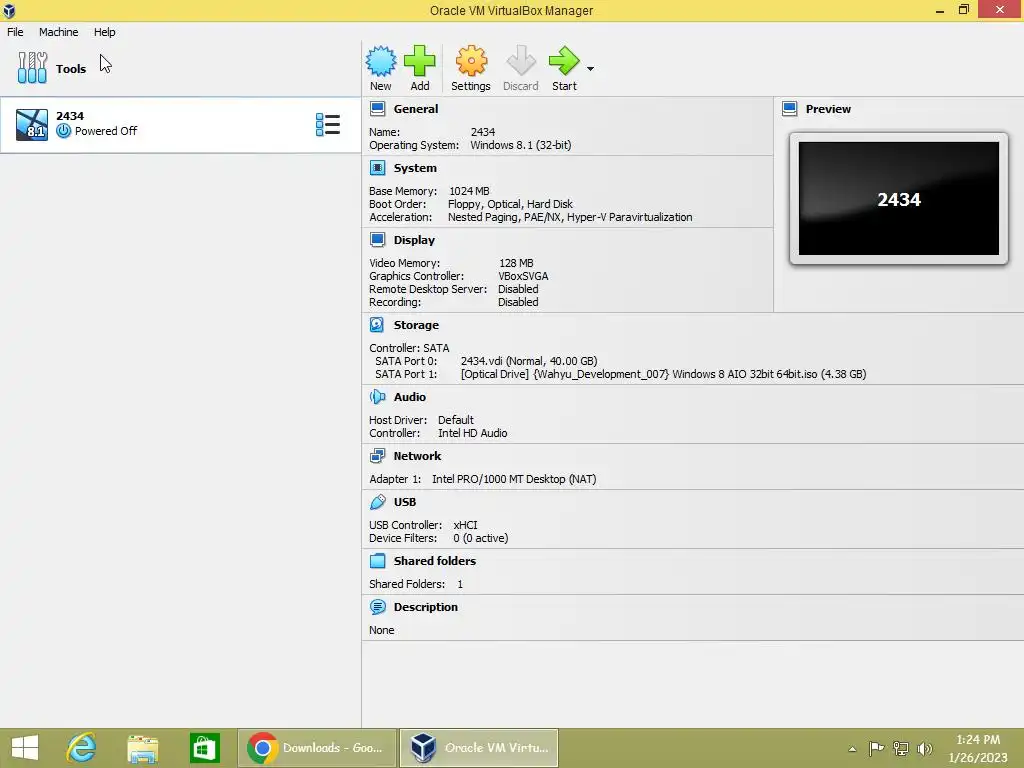Click the Description section speech icon
Image resolution: width=1024 pixels, height=768 pixels.
pos(377,607)
